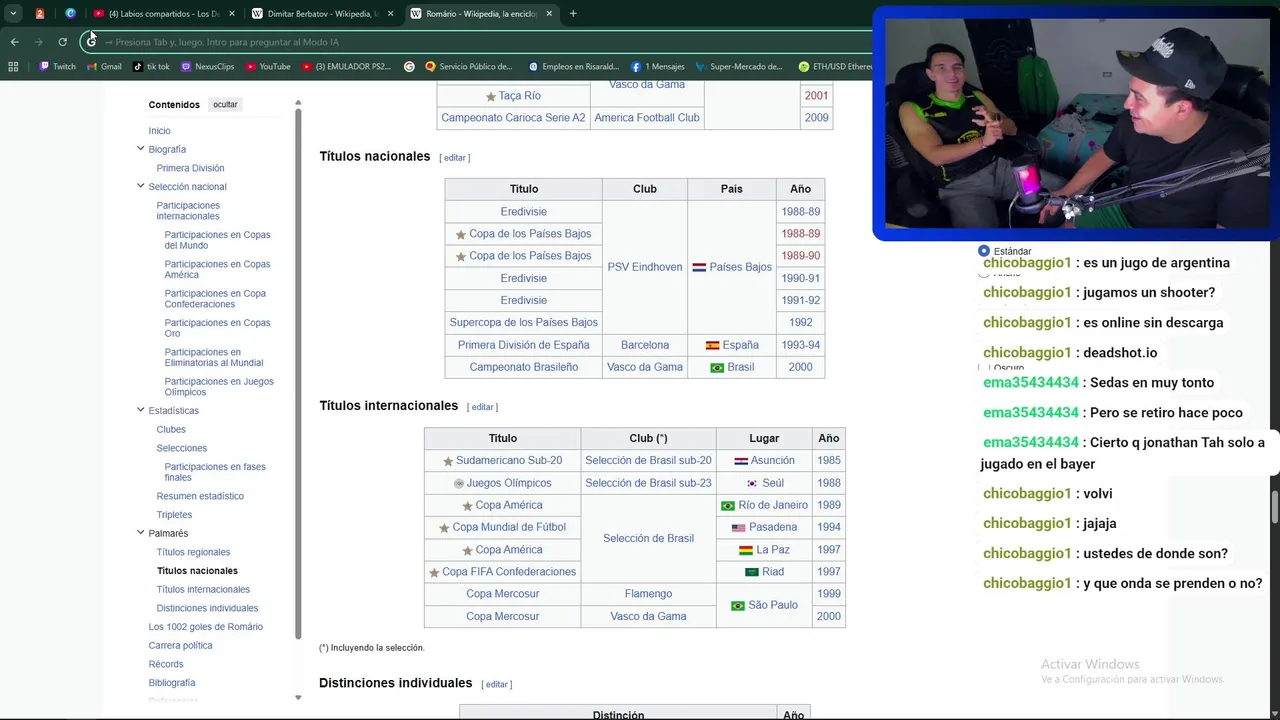Click the contents sidebar scrollbar thumb
The image size is (1280, 720).
tap(298, 373)
